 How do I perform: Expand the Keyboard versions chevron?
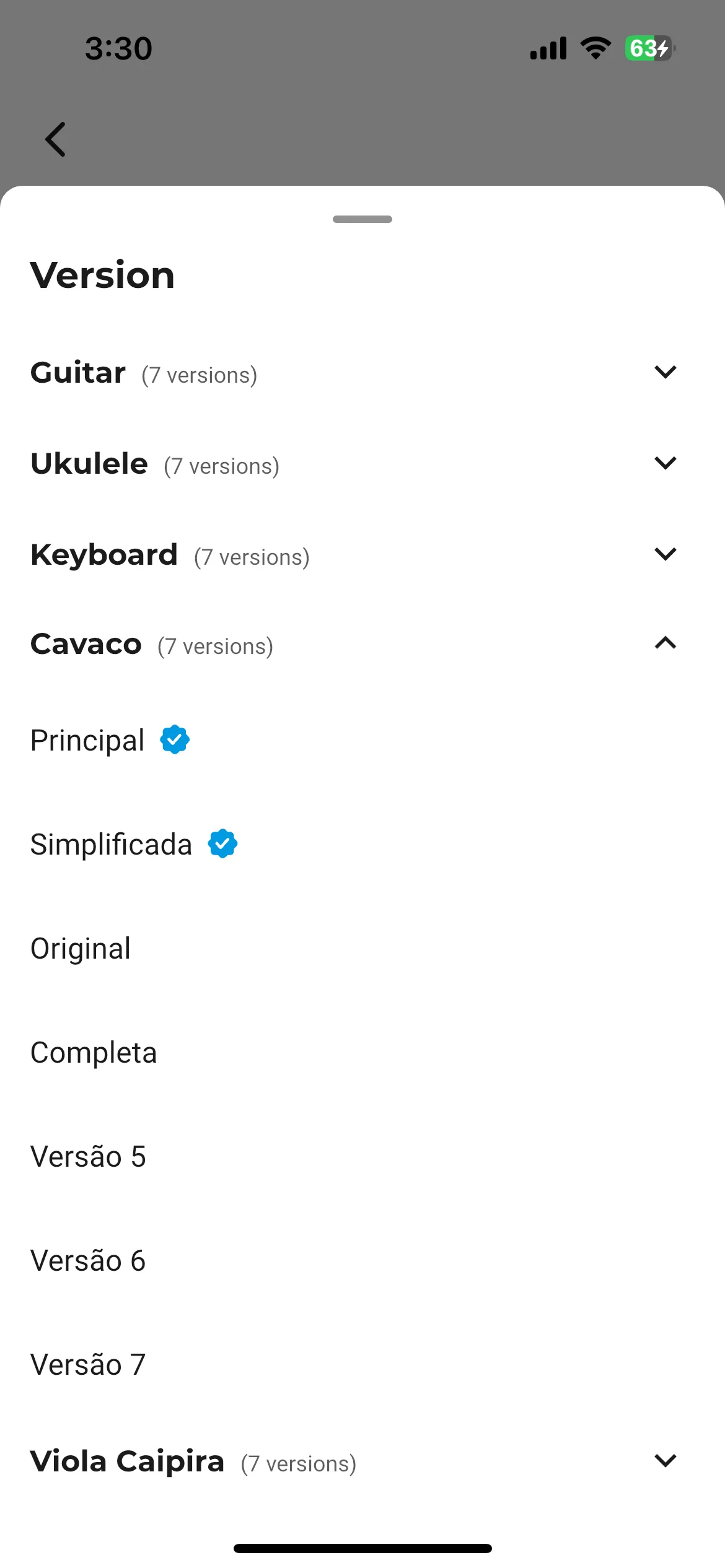click(666, 554)
